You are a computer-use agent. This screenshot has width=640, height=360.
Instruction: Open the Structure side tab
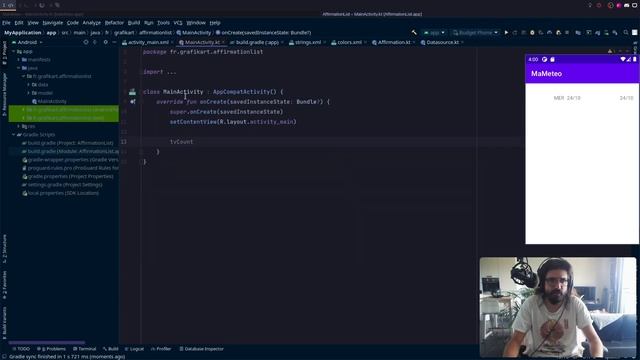click(x=4, y=249)
